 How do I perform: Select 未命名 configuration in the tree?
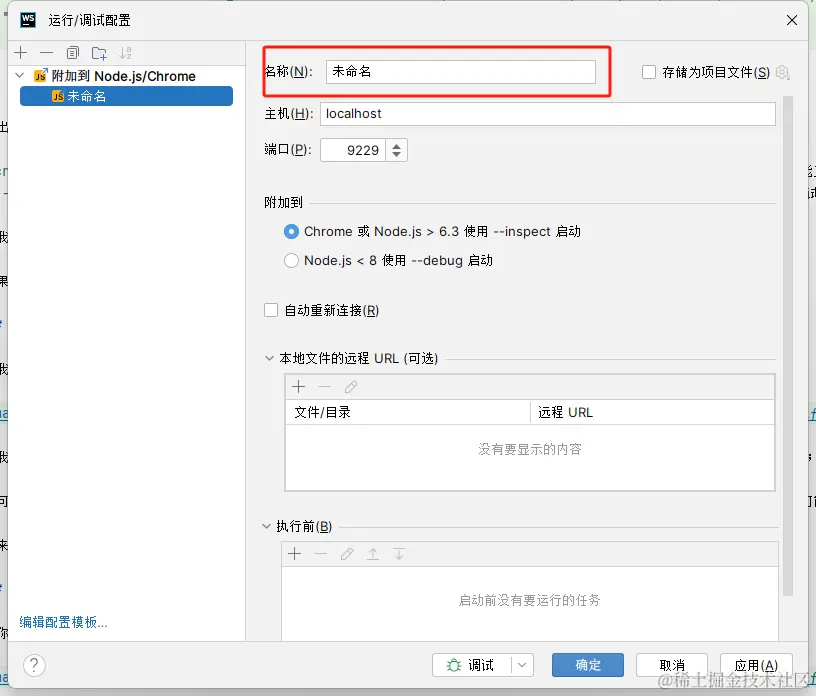pos(126,96)
